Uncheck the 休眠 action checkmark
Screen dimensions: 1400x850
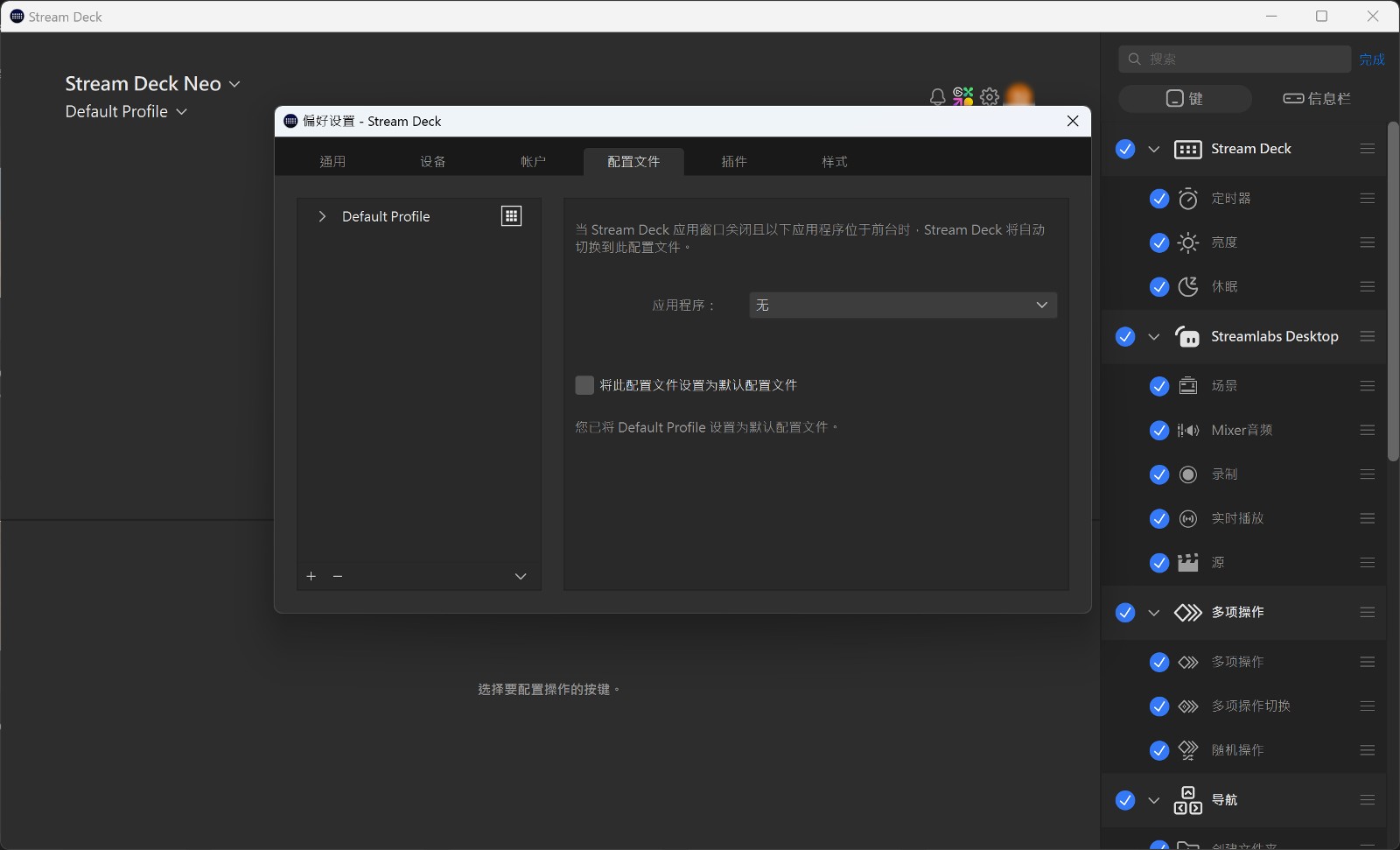click(1158, 286)
